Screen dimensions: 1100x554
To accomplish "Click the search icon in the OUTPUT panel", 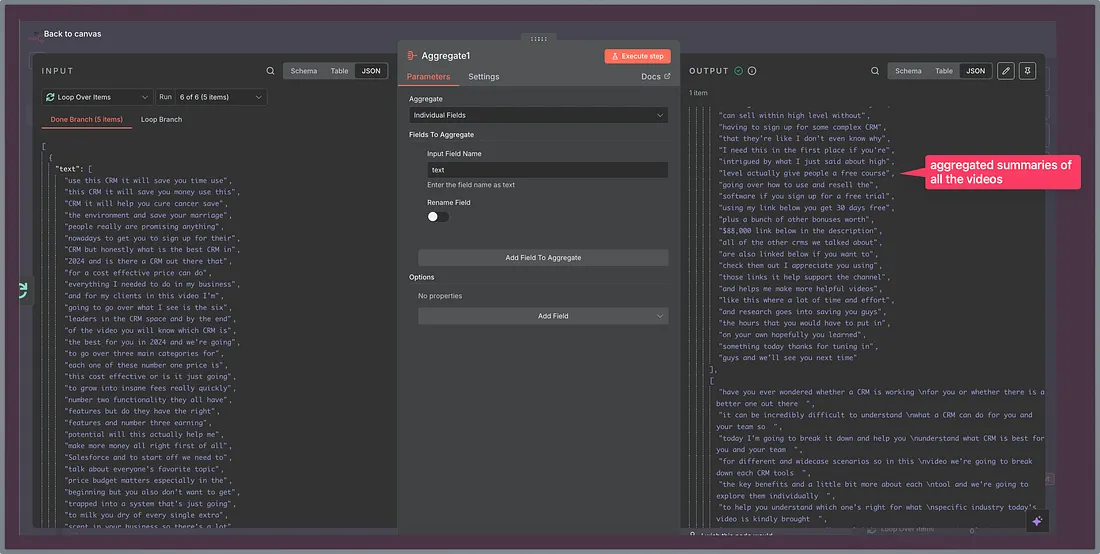I will (875, 71).
